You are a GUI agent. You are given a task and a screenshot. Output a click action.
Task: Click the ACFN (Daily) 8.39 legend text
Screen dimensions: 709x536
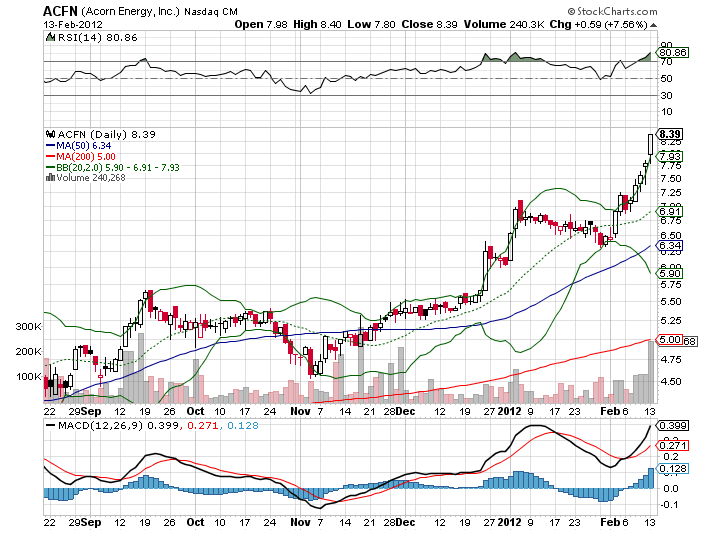pos(107,134)
